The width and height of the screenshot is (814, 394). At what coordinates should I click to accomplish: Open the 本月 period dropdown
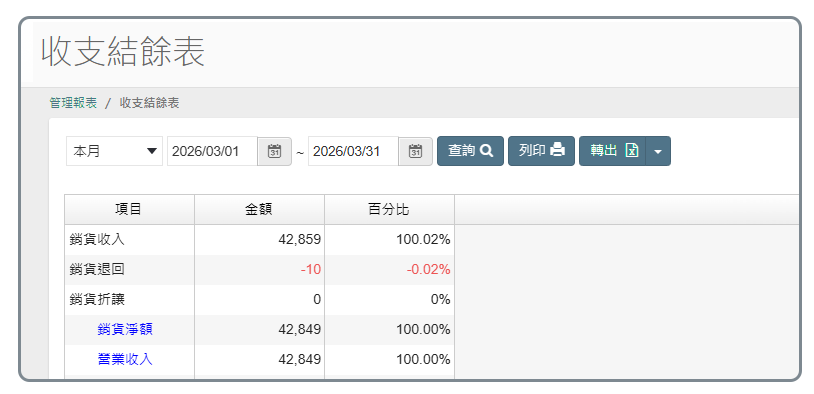[114, 151]
